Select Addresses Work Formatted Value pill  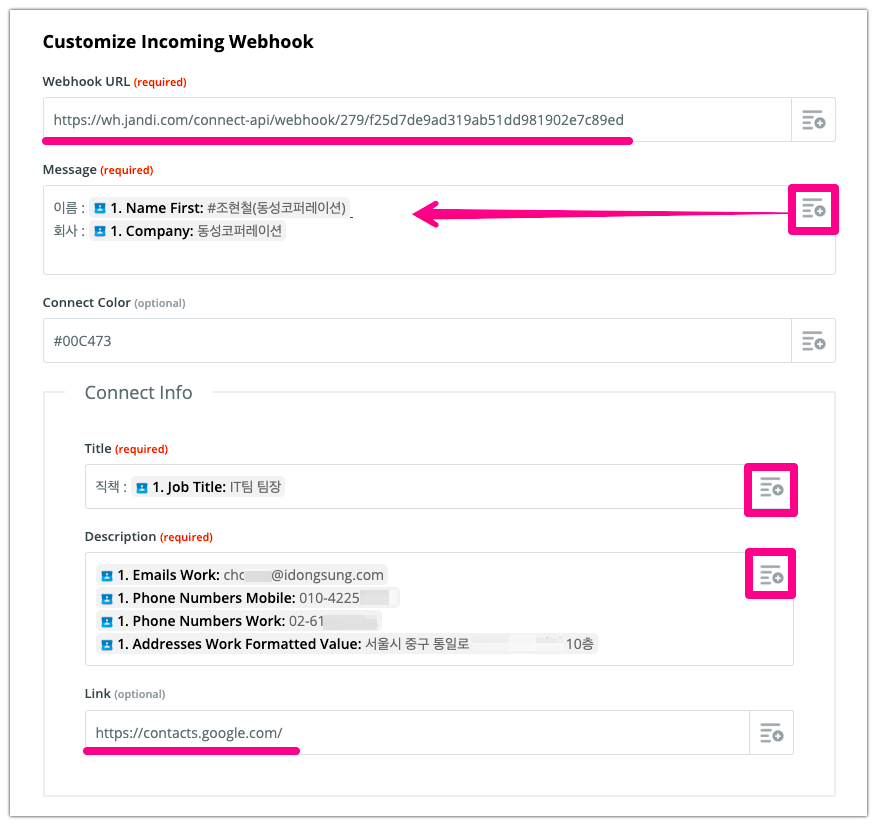[347, 644]
